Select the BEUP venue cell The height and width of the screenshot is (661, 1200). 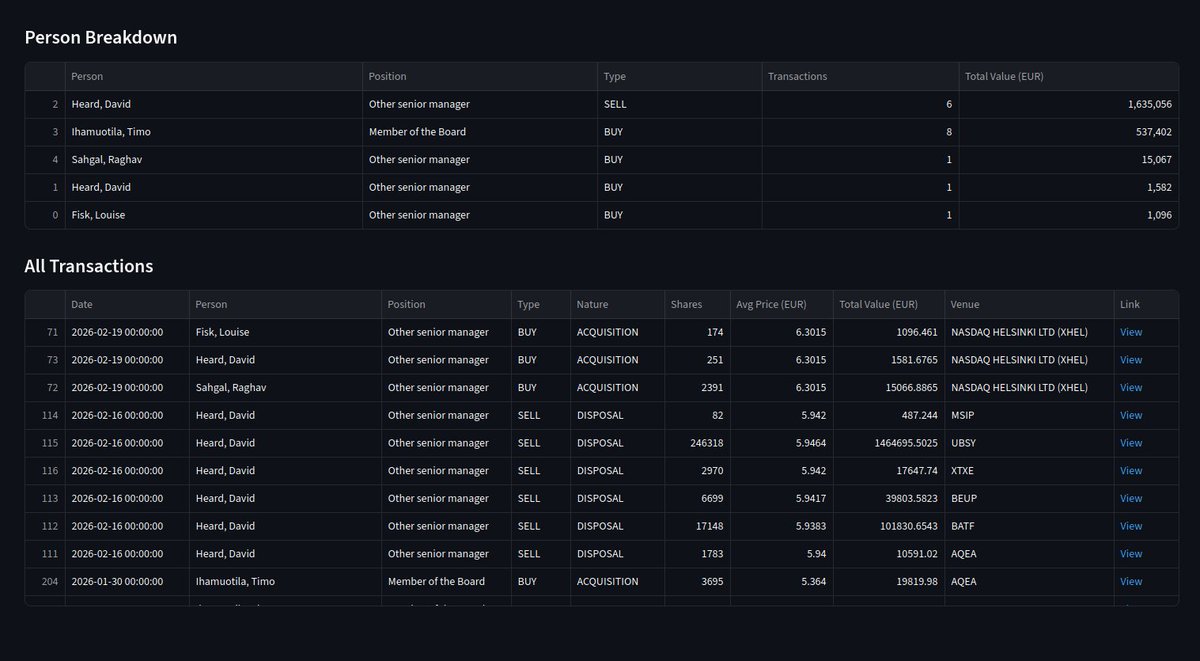(x=1029, y=498)
